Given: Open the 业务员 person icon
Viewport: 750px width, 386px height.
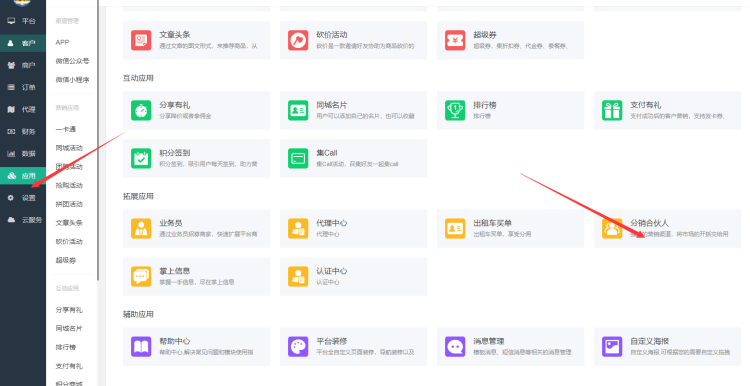Looking at the screenshot, I should point(141,229).
